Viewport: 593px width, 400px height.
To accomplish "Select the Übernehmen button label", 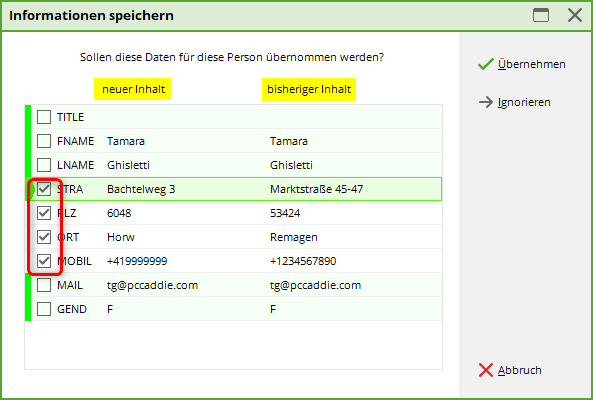I will [531, 64].
